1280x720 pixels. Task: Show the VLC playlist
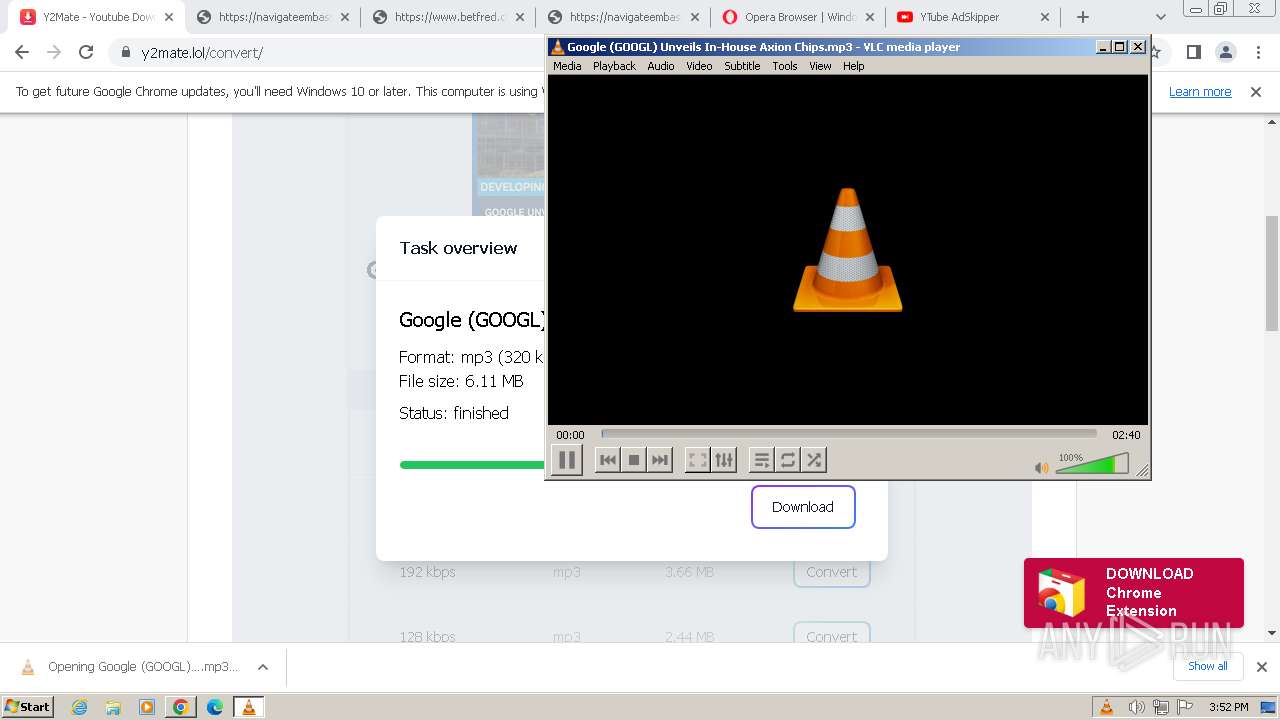(x=762, y=460)
